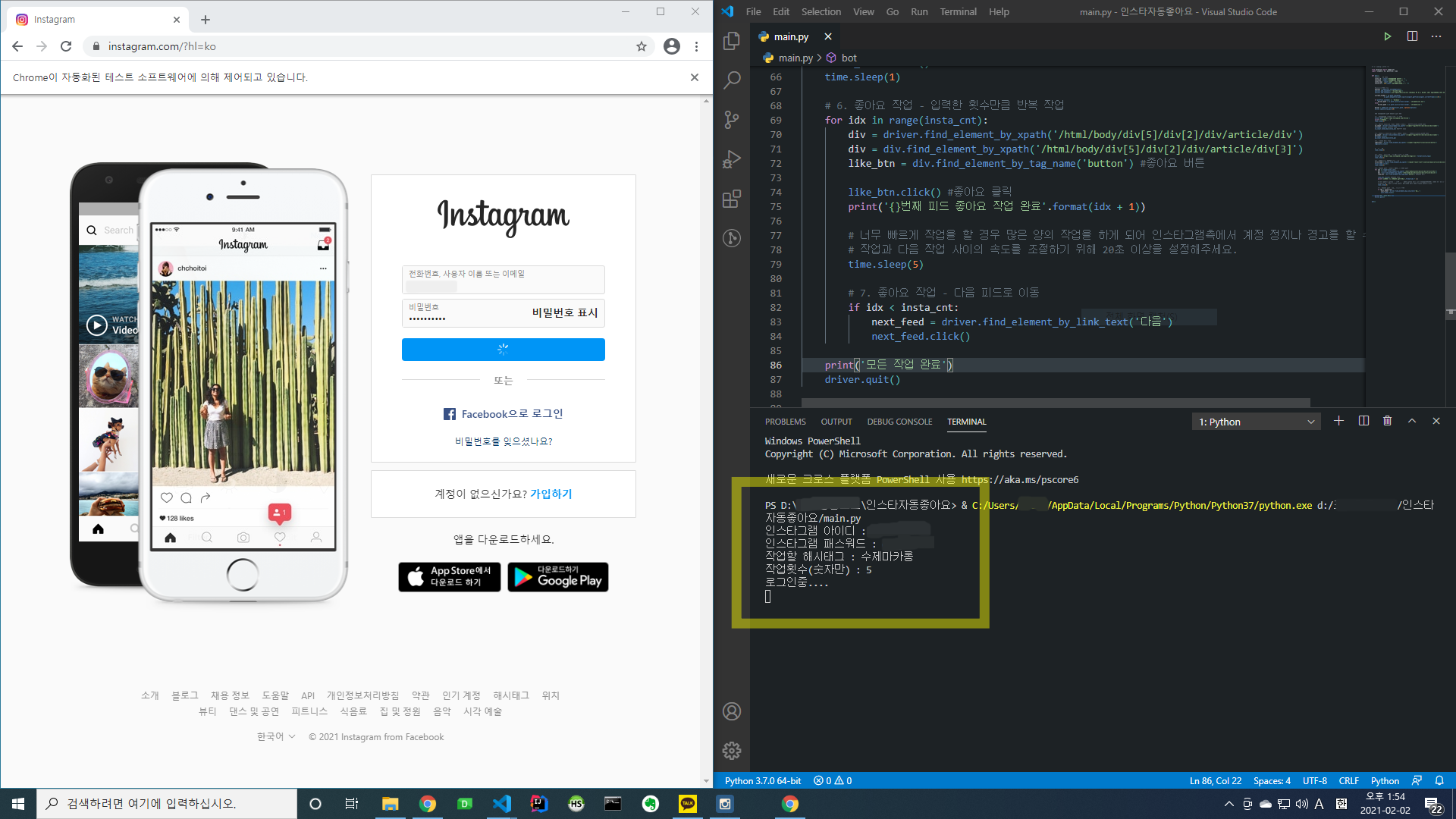Open the Extensions sidebar
Screen dimensions: 1456x819
pos(732,199)
